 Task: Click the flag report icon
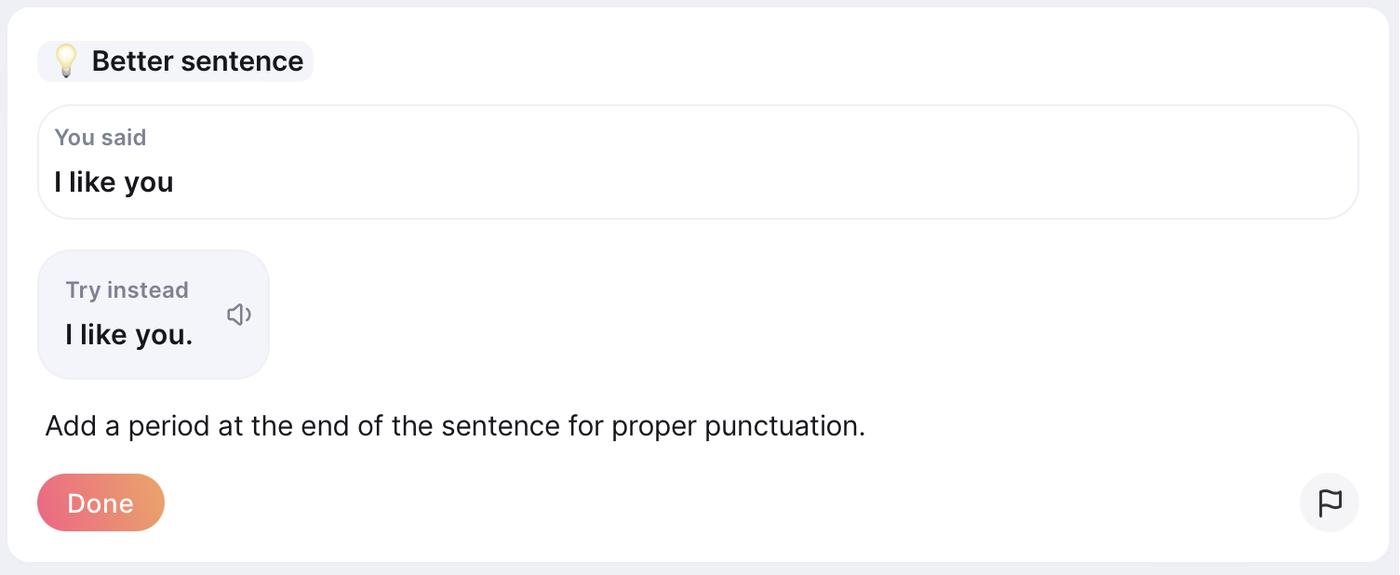(1329, 503)
